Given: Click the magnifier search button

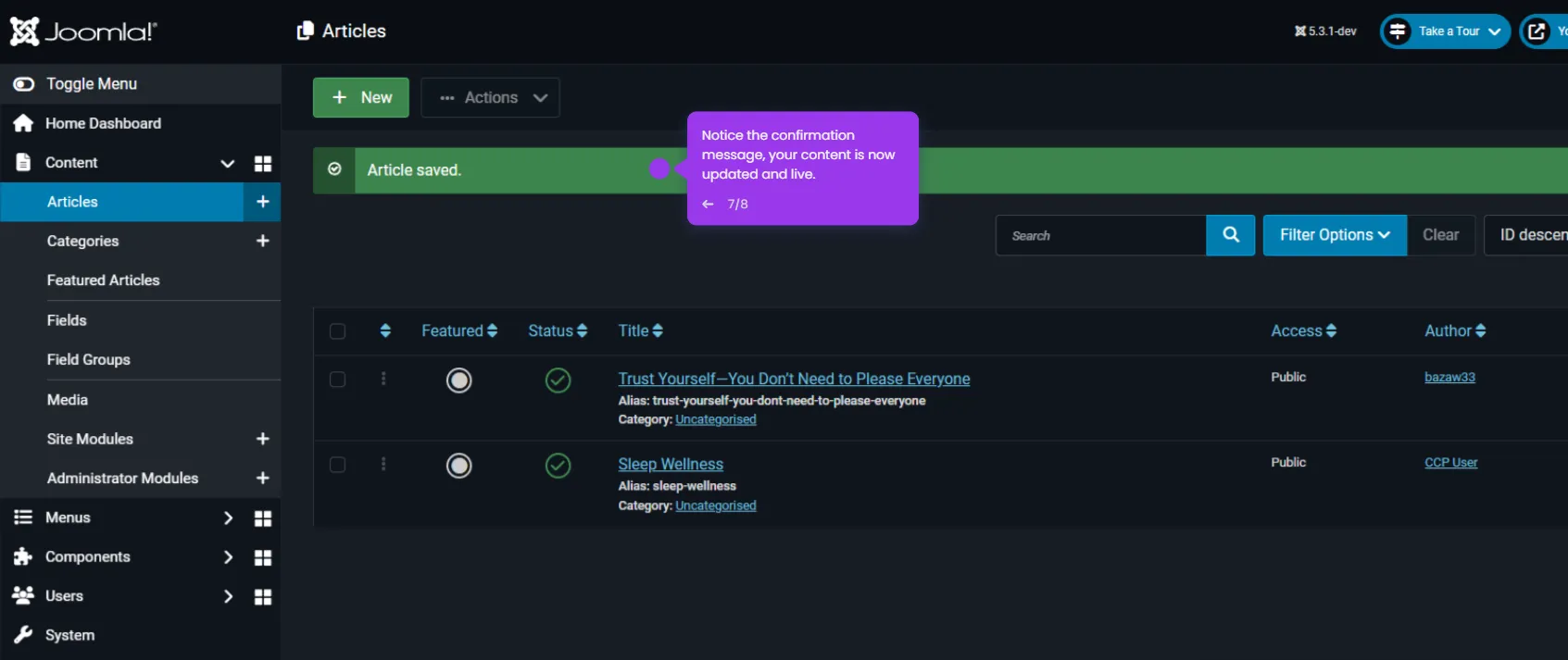Looking at the screenshot, I should click(x=1231, y=235).
